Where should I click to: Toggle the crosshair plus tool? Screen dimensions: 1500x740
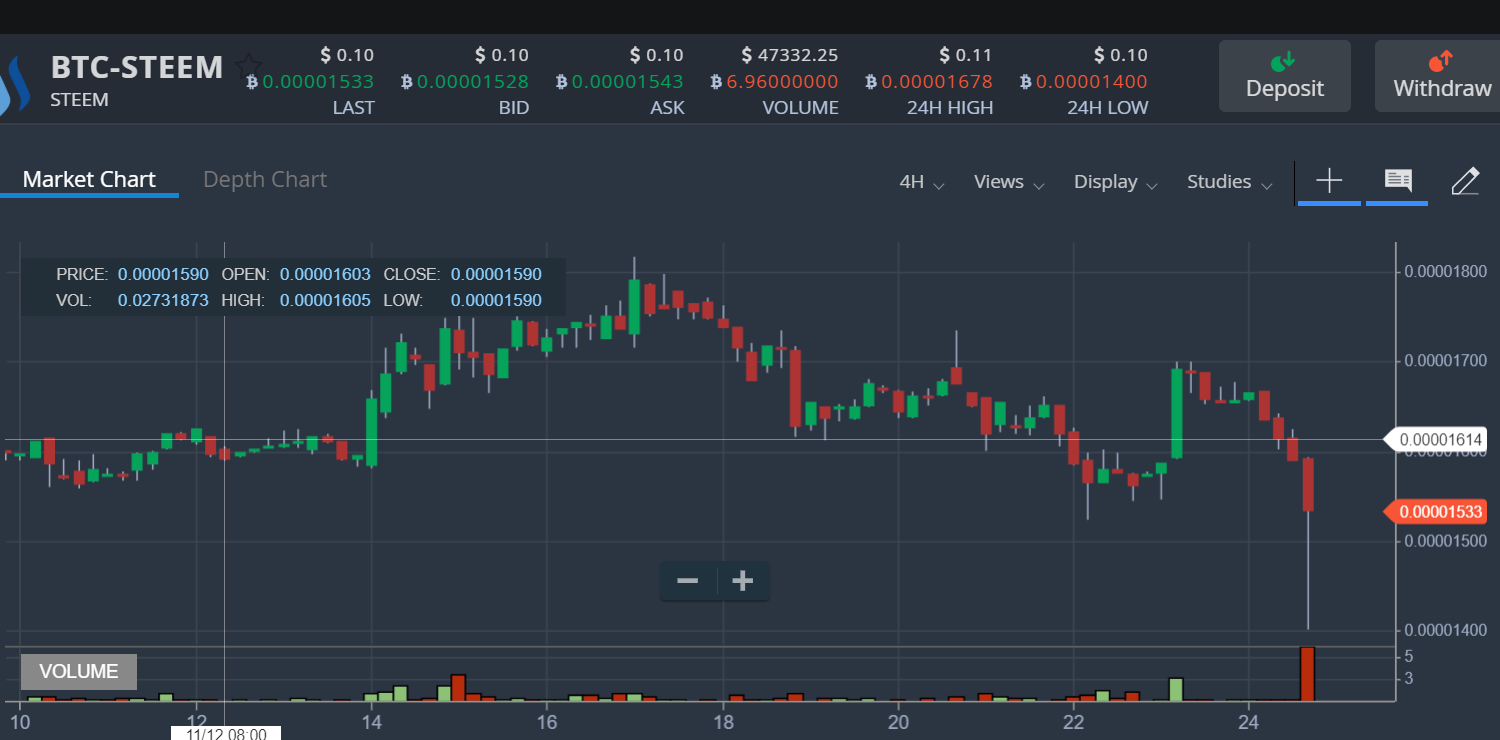[1329, 181]
